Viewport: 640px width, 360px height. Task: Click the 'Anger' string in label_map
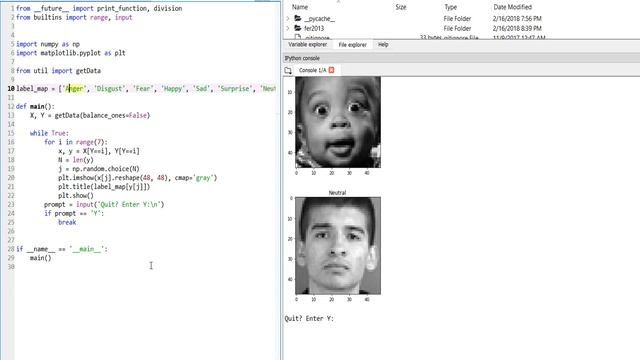74,89
